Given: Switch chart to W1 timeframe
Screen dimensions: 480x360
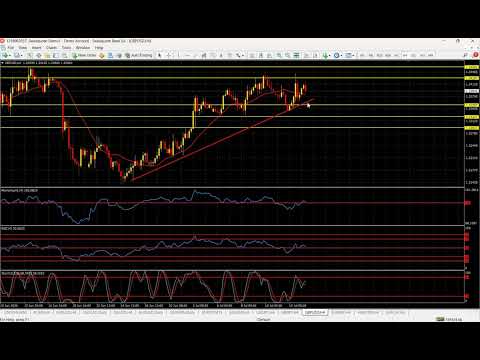Looking at the screenshot, I should [x=422, y=55].
